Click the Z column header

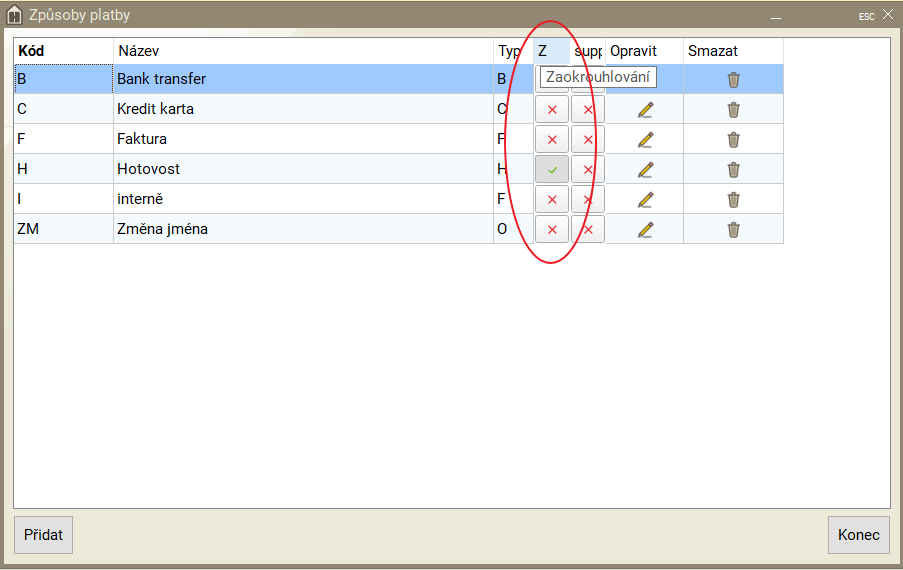(551, 50)
